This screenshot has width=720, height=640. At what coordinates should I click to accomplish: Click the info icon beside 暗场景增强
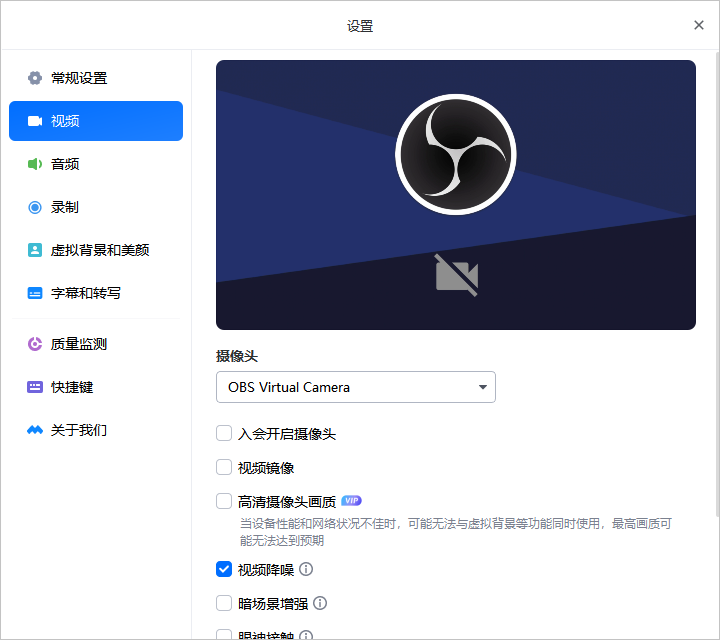[x=320, y=603]
